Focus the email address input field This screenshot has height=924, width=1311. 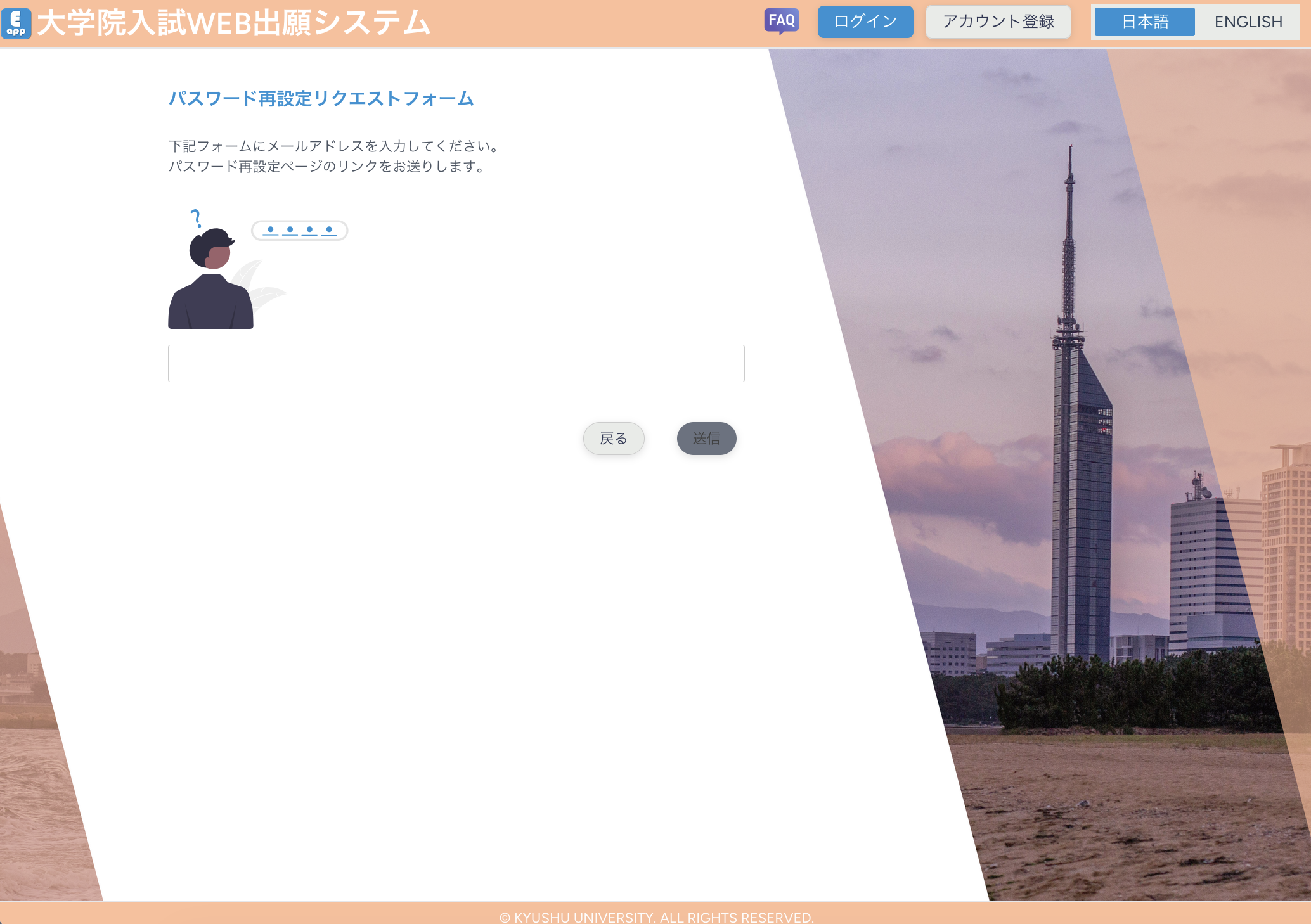(456, 363)
